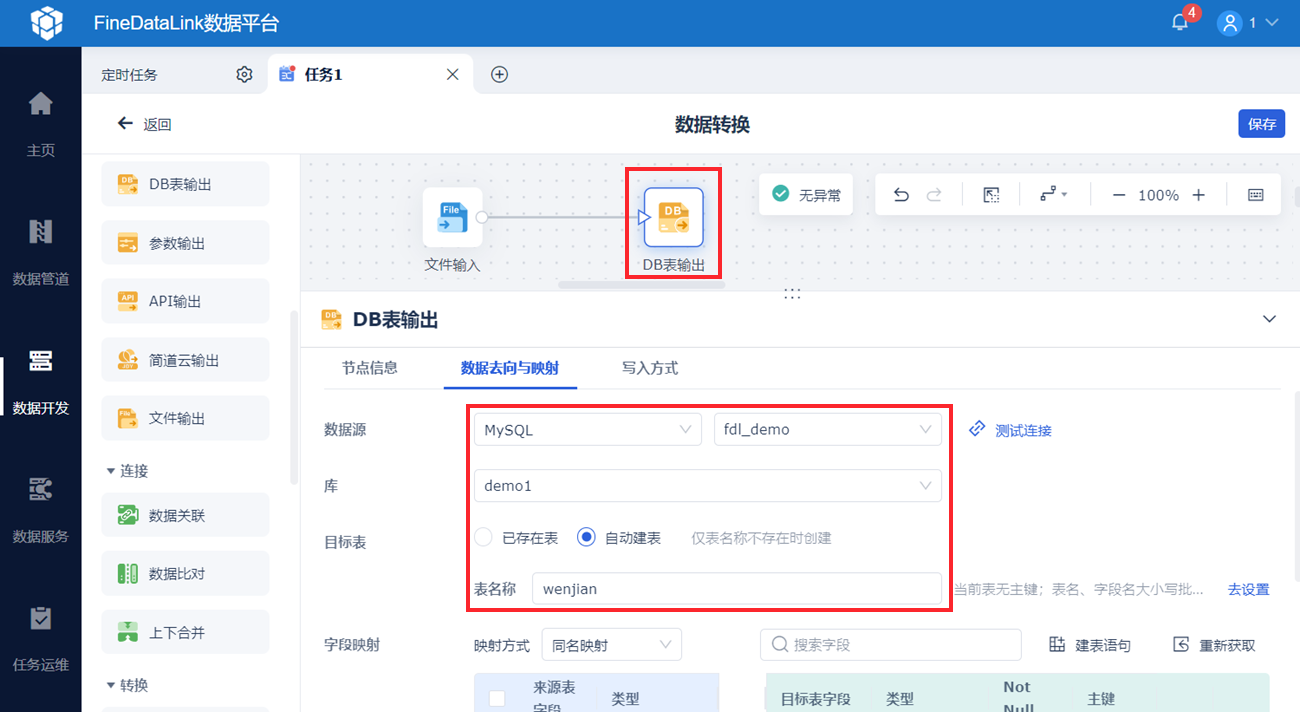
Task: Click the keyboard shortcuts icon
Action: (x=1256, y=195)
